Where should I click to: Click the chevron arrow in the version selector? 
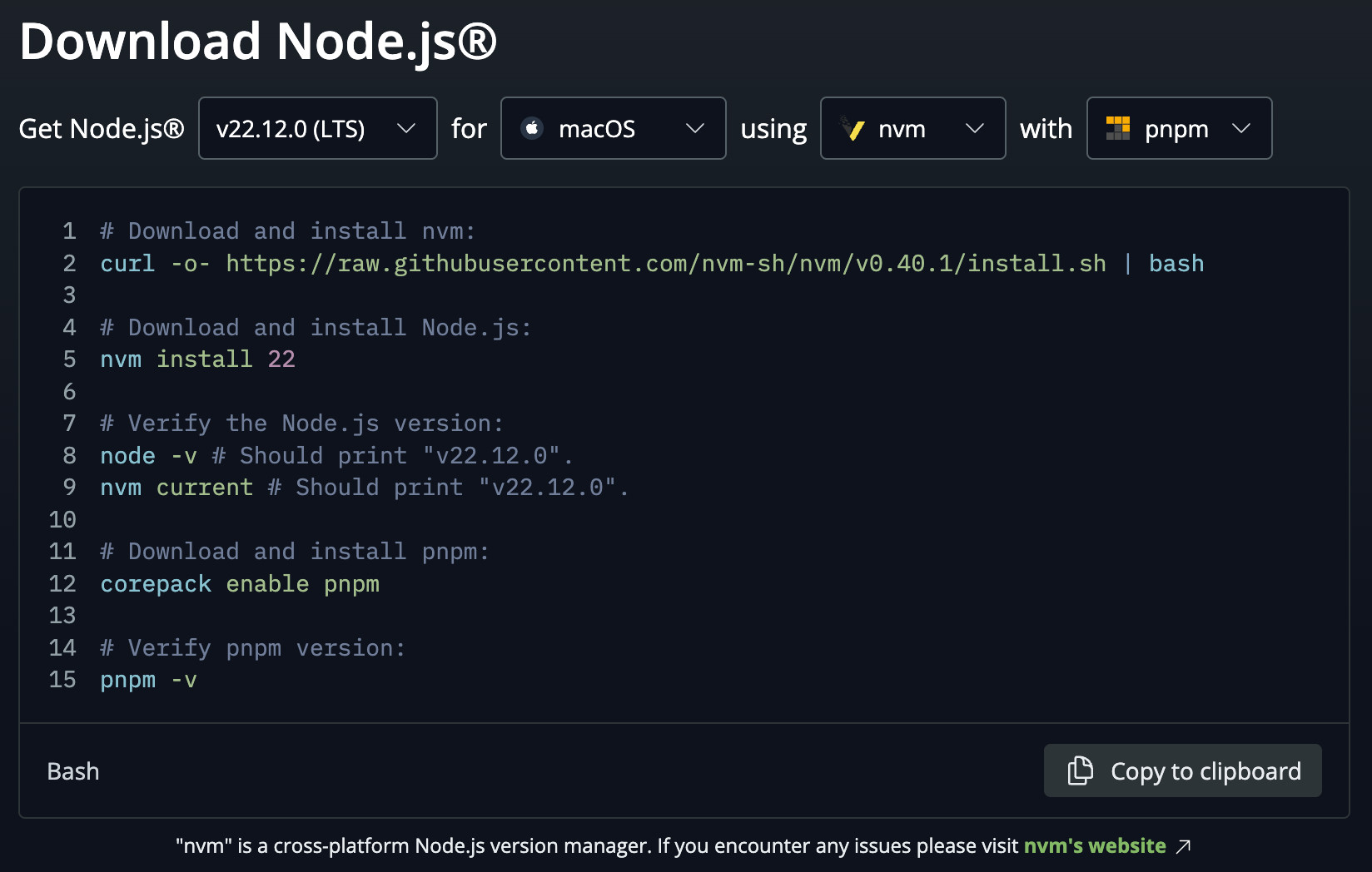click(x=406, y=128)
